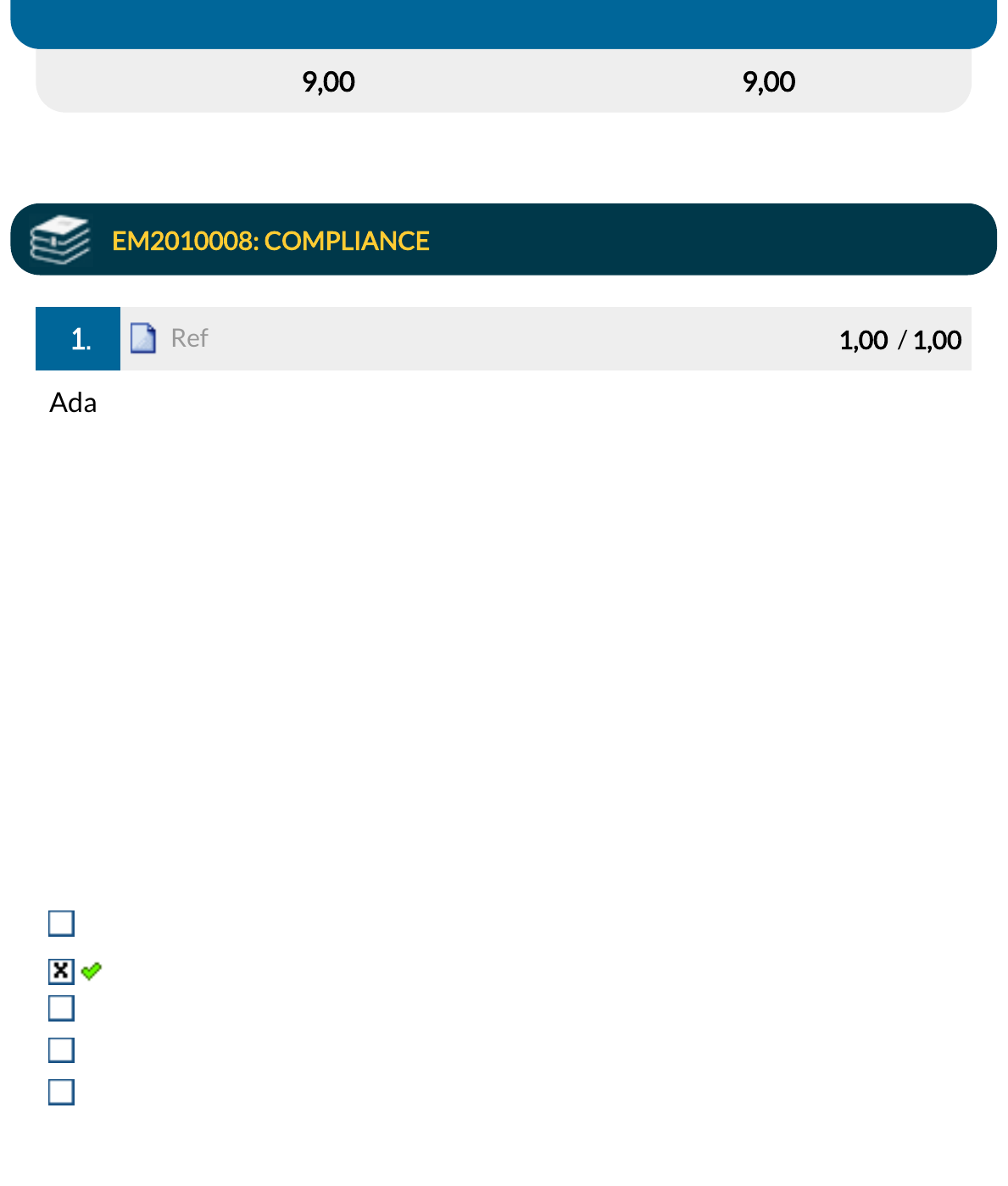1008x1186 pixels.
Task: Tick the fourth answer checkbox
Action: tap(61, 1050)
